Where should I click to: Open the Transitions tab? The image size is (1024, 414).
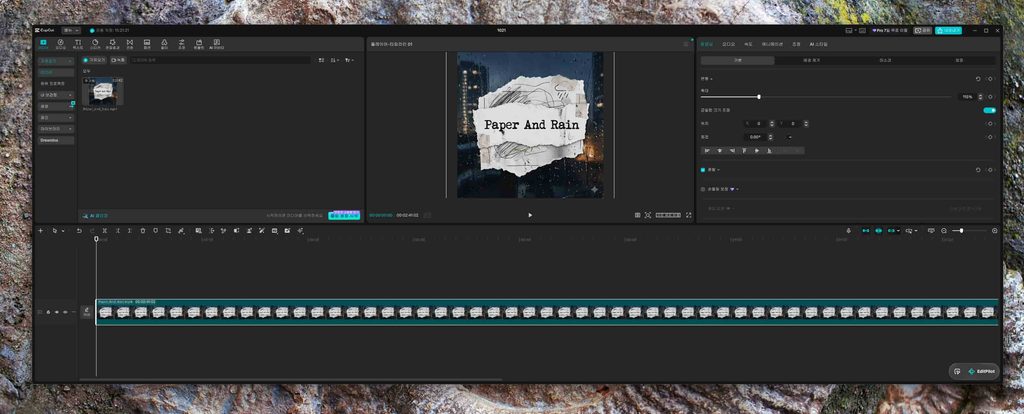point(129,44)
